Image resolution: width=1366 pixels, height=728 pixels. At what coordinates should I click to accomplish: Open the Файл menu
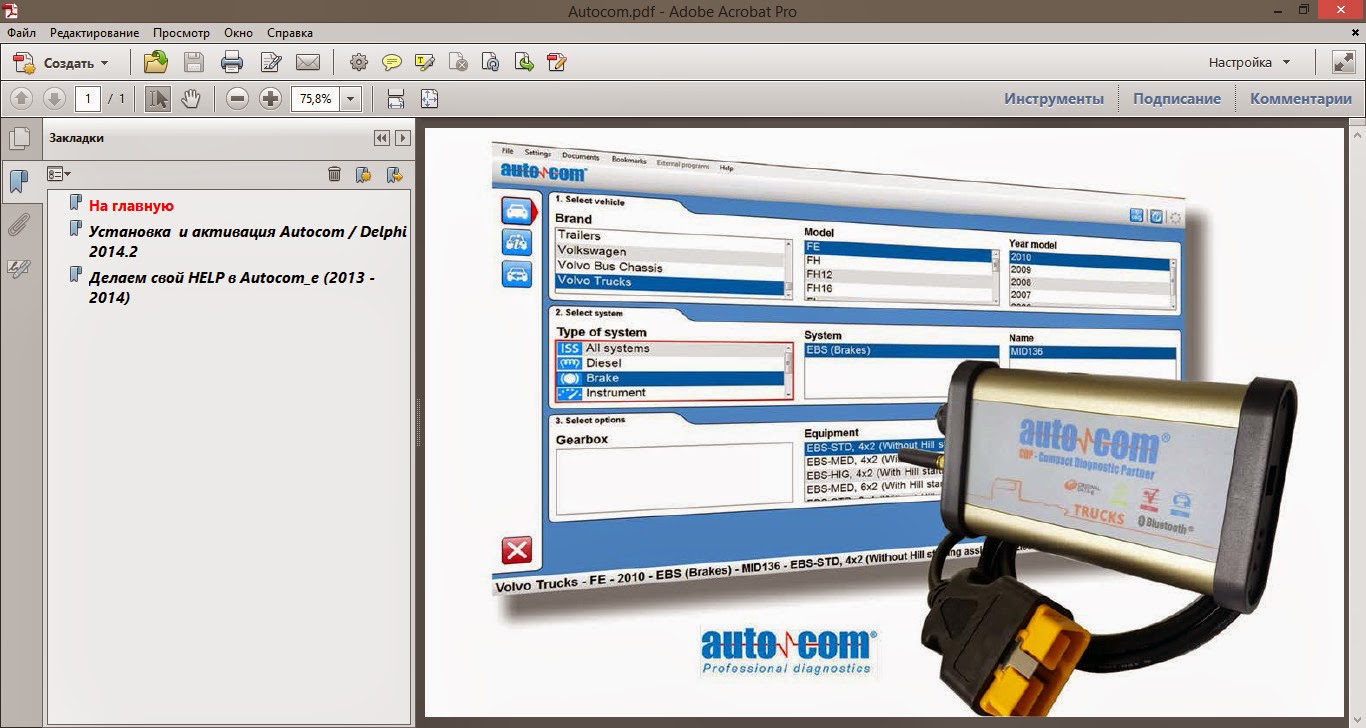[x=21, y=33]
